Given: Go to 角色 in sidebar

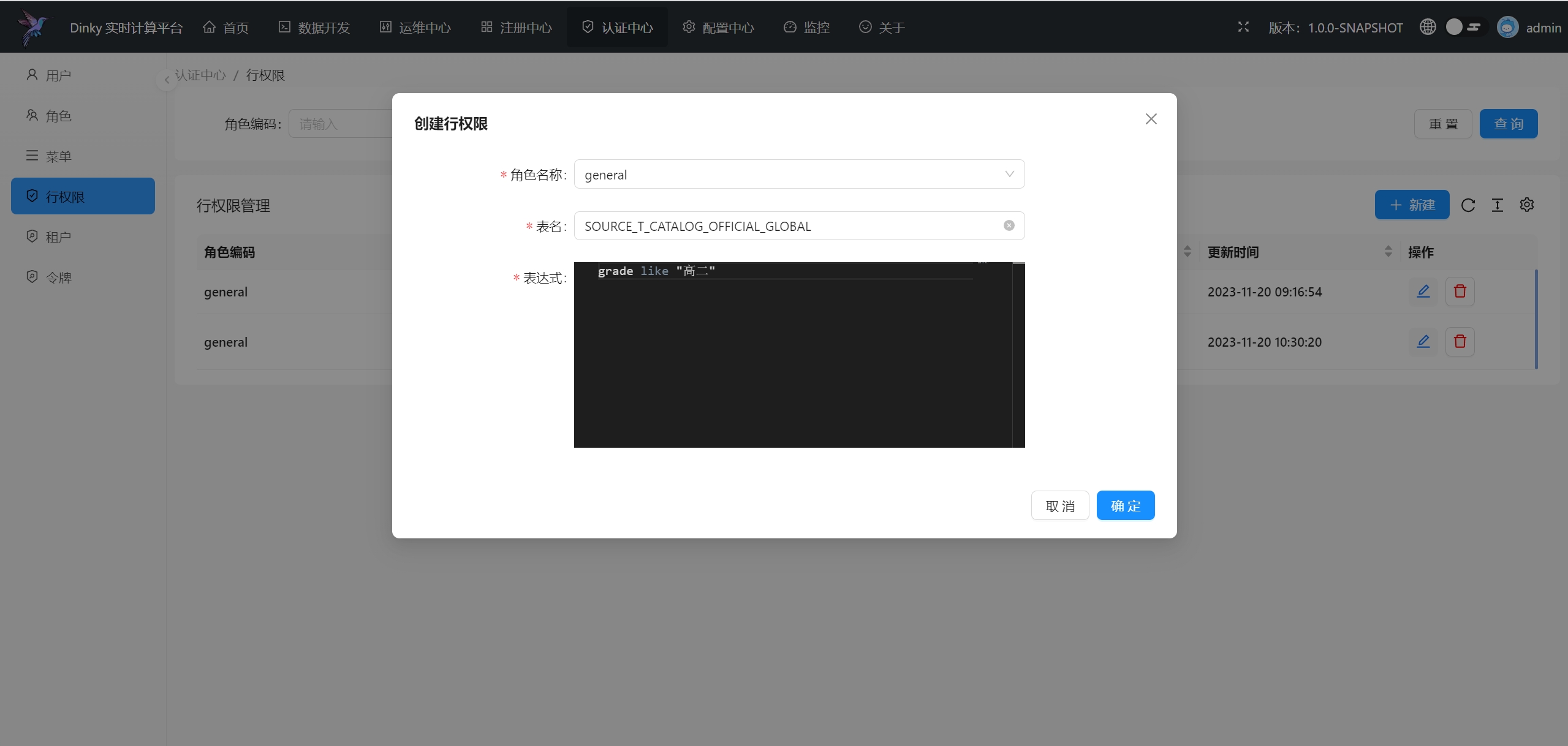Looking at the screenshot, I should click(83, 116).
